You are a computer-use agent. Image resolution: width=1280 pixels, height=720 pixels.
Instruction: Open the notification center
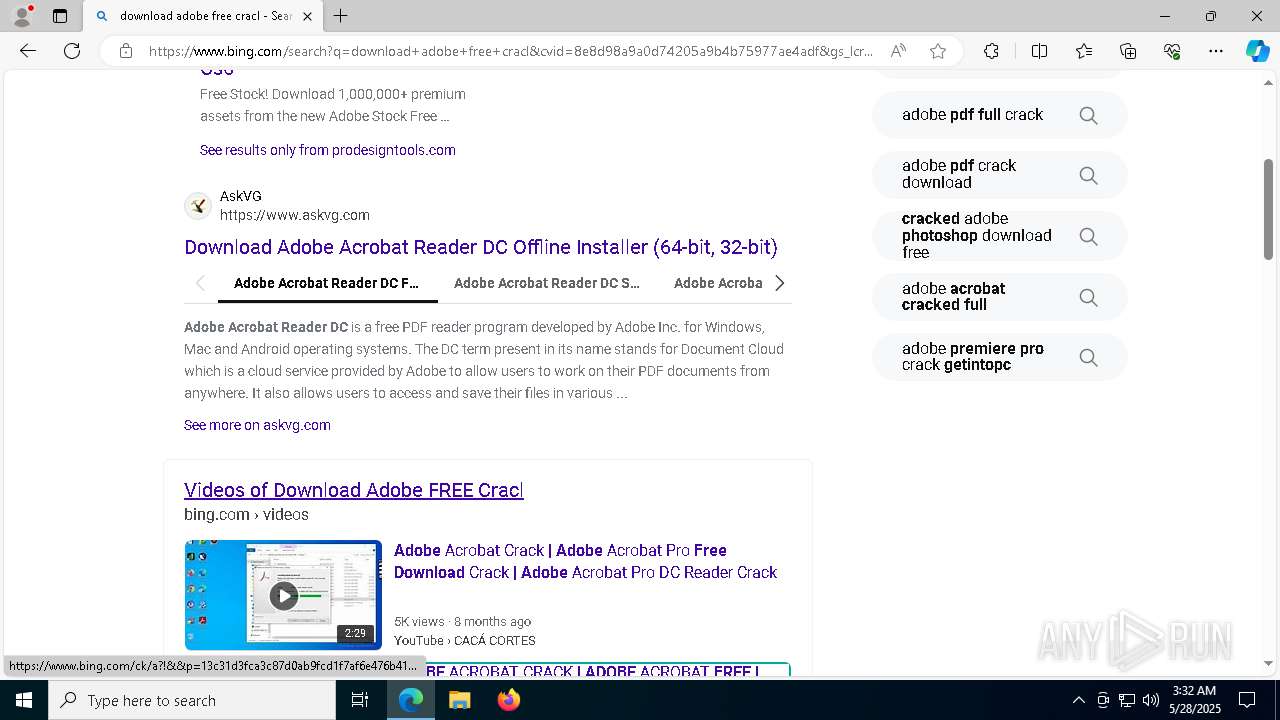point(1247,700)
